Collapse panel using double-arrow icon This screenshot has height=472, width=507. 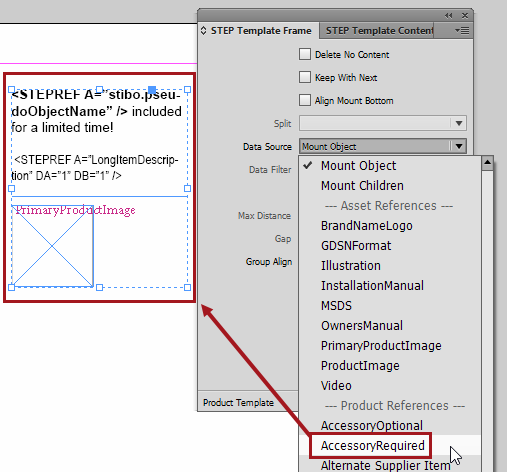(449, 16)
